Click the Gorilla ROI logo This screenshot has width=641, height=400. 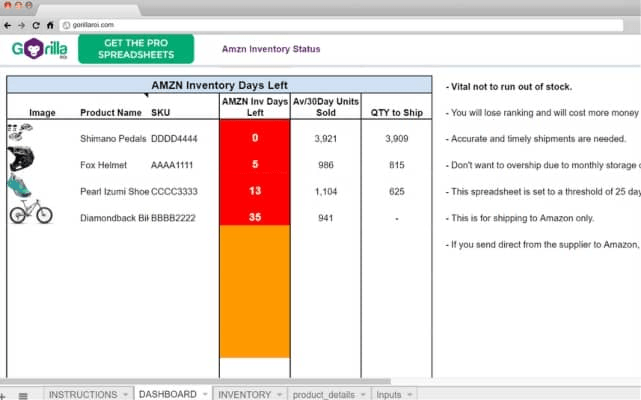(x=40, y=49)
